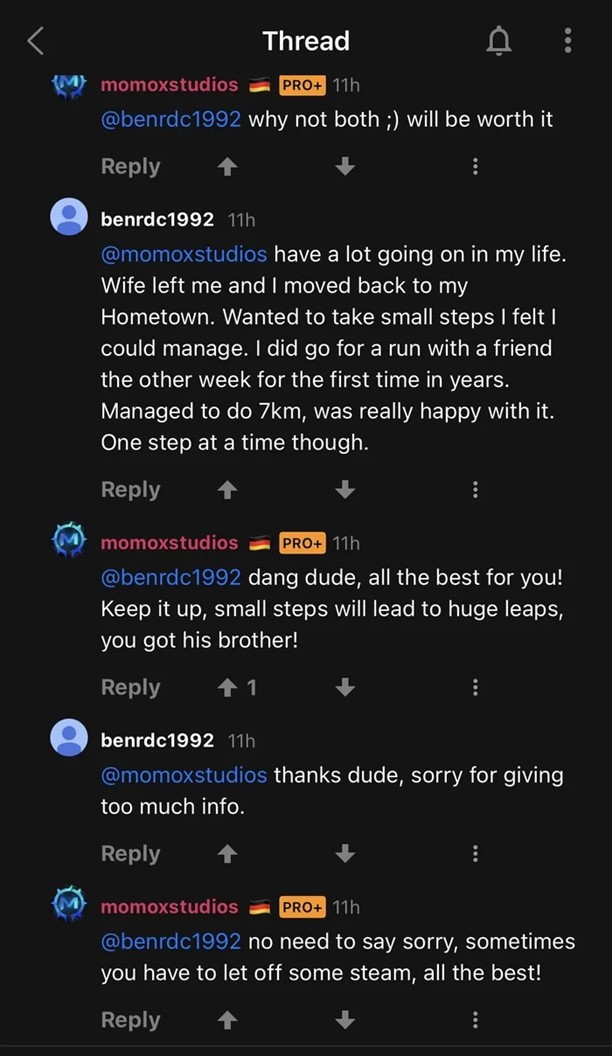Downvote the 'why not both' comment

[345, 167]
